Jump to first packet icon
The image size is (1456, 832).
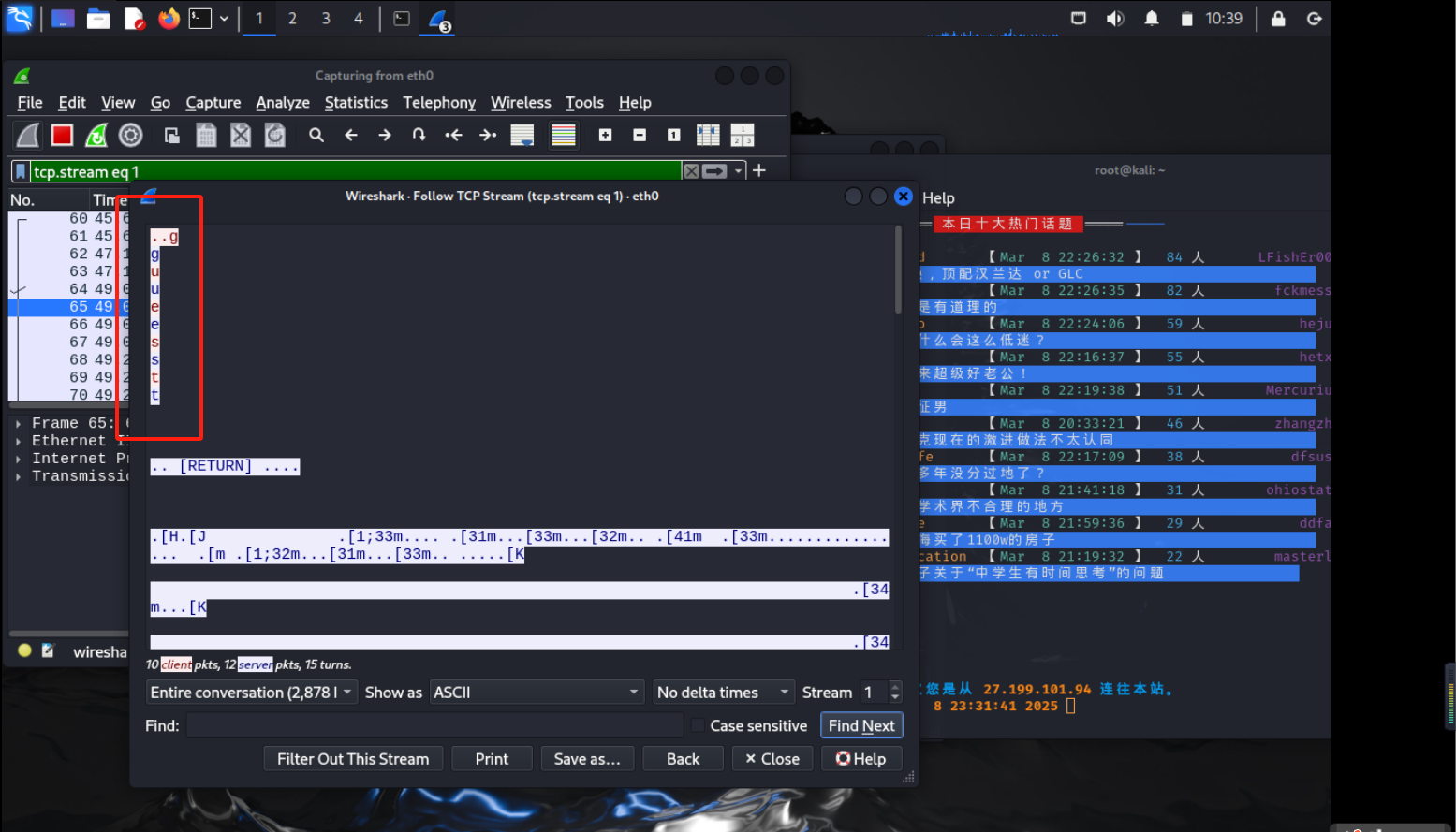(x=453, y=136)
